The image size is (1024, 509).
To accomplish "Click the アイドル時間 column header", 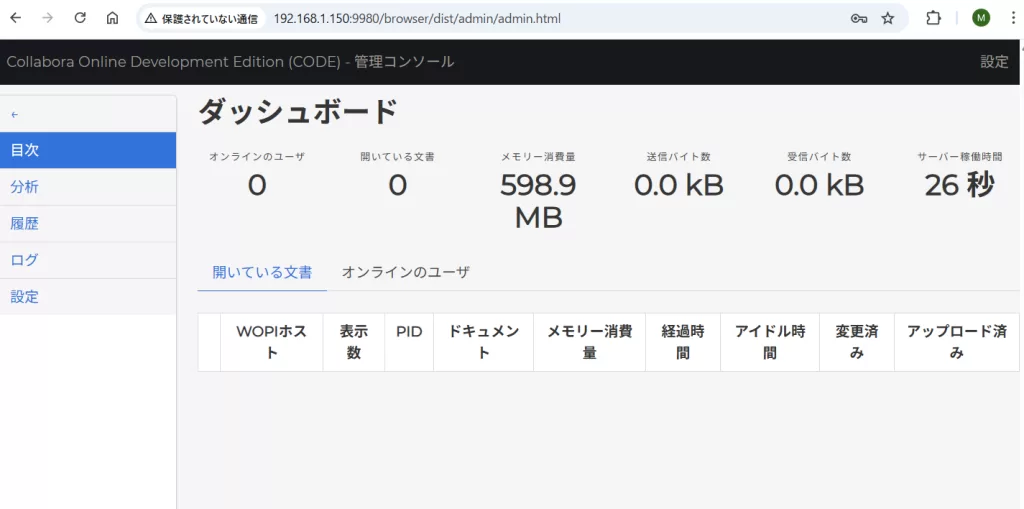I will pyautogui.click(x=770, y=342).
